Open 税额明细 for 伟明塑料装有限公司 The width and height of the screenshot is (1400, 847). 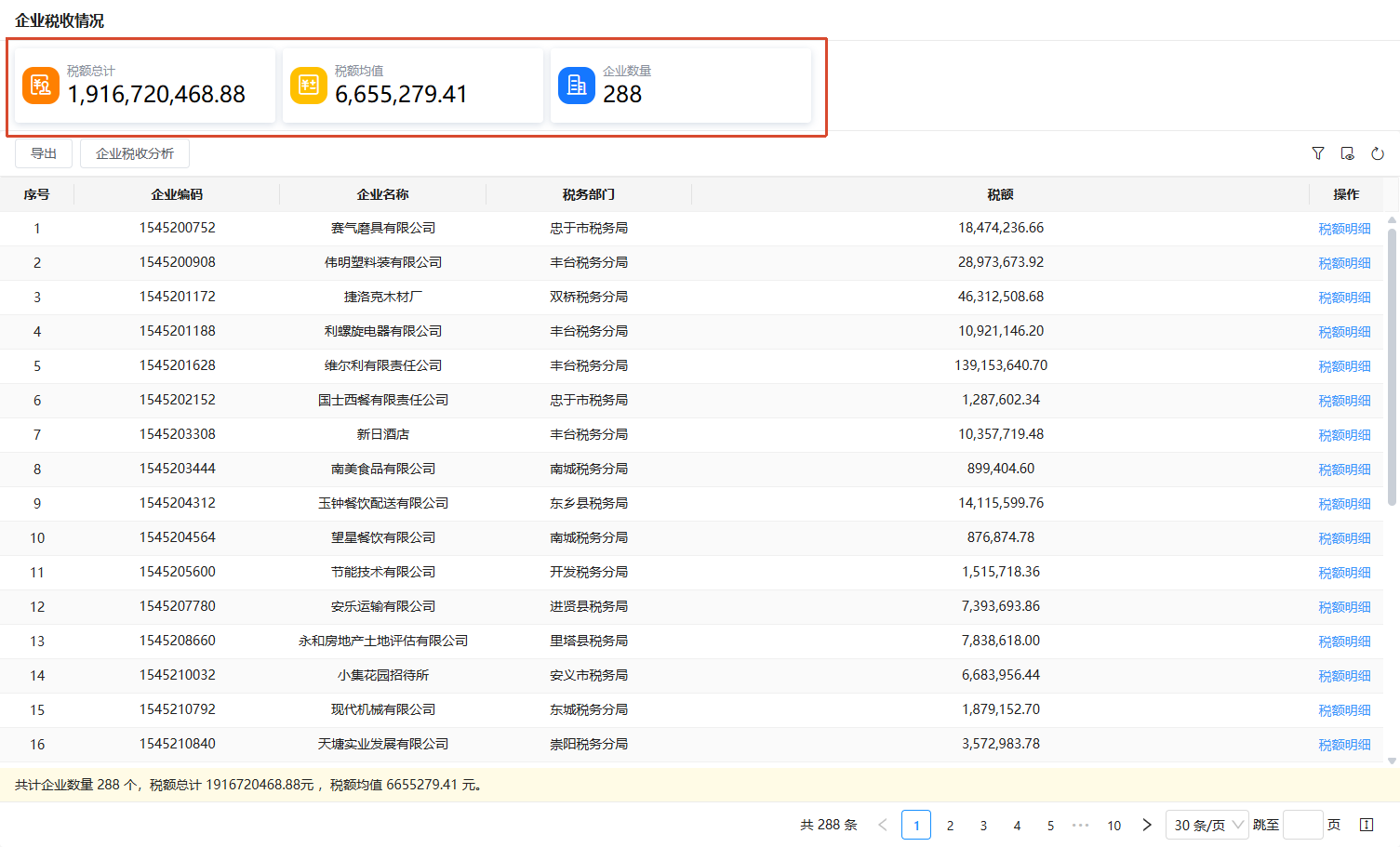1344,263
